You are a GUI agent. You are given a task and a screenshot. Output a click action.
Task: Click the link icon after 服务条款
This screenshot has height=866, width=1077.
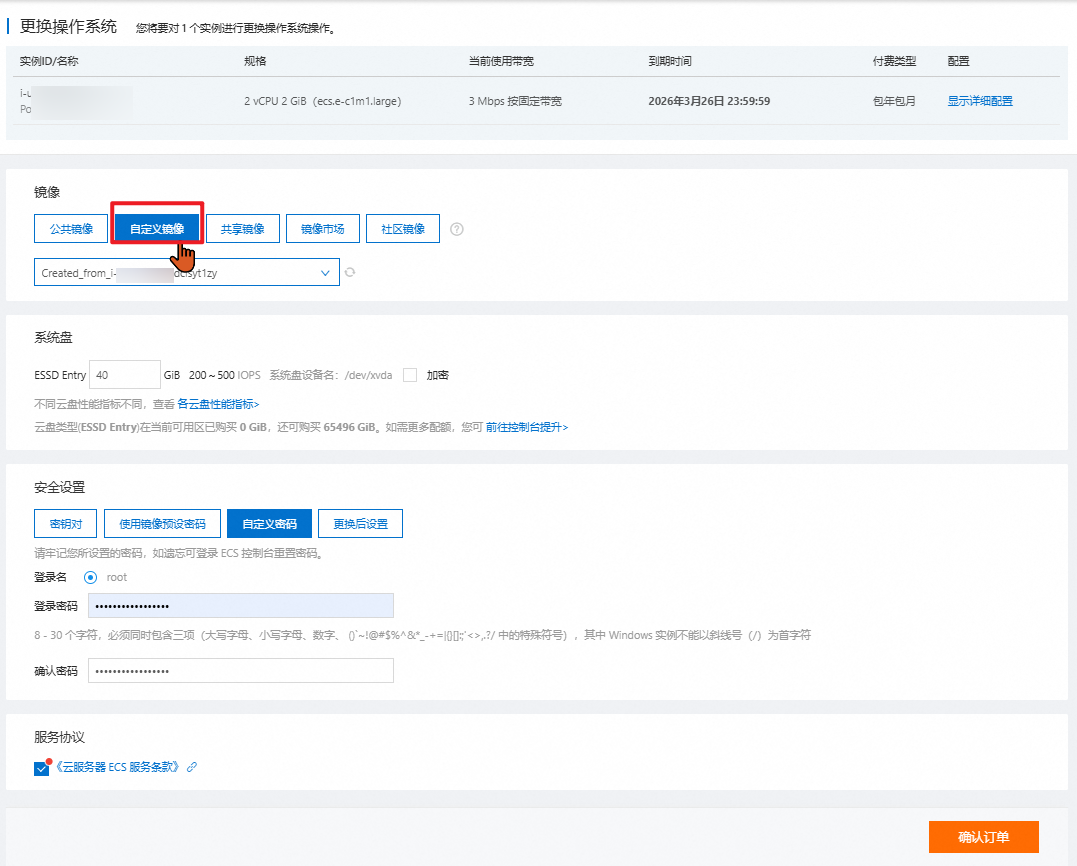pyautogui.click(x=192, y=767)
